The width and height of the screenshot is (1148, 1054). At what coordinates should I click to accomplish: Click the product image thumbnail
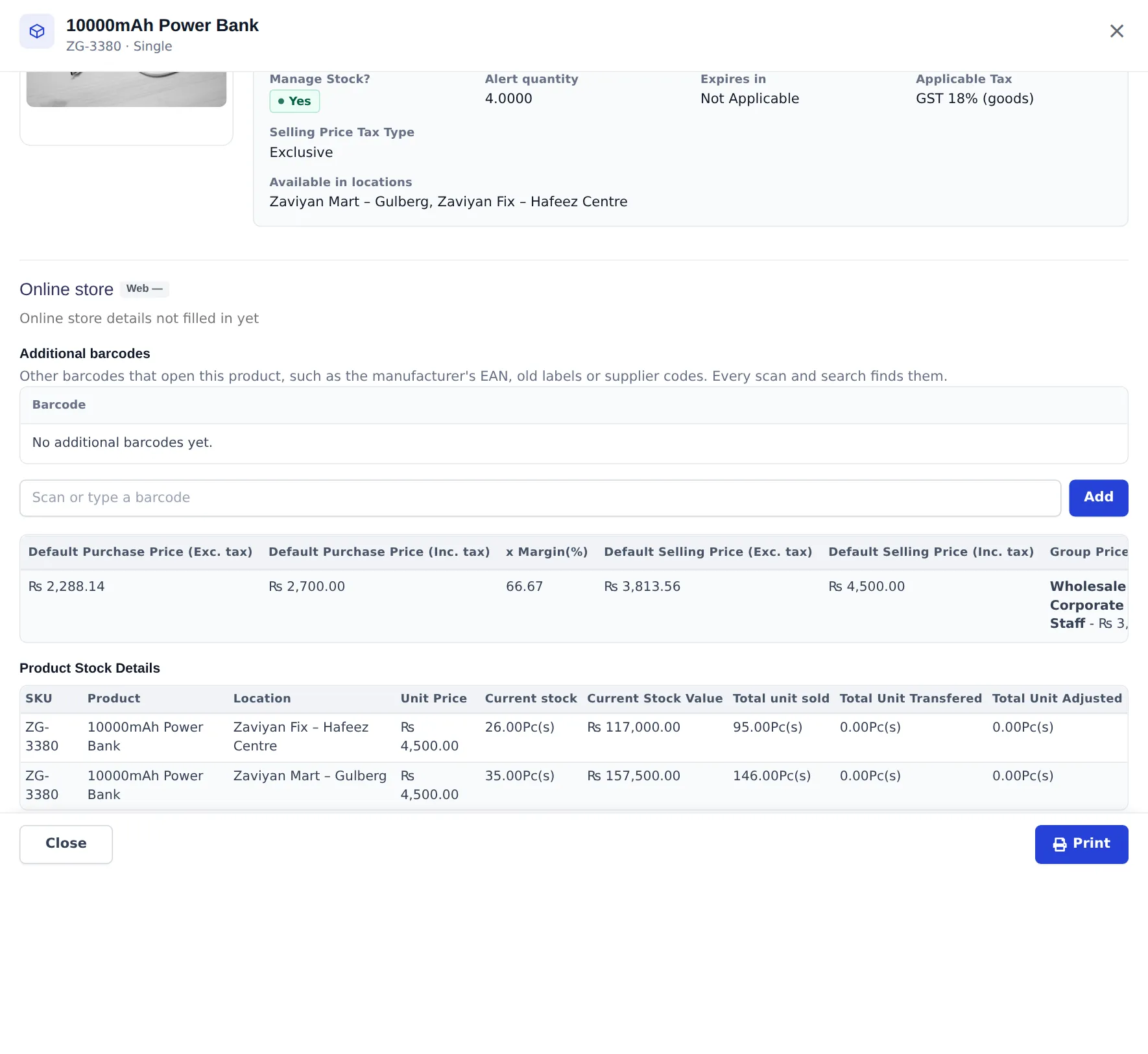pos(126,90)
